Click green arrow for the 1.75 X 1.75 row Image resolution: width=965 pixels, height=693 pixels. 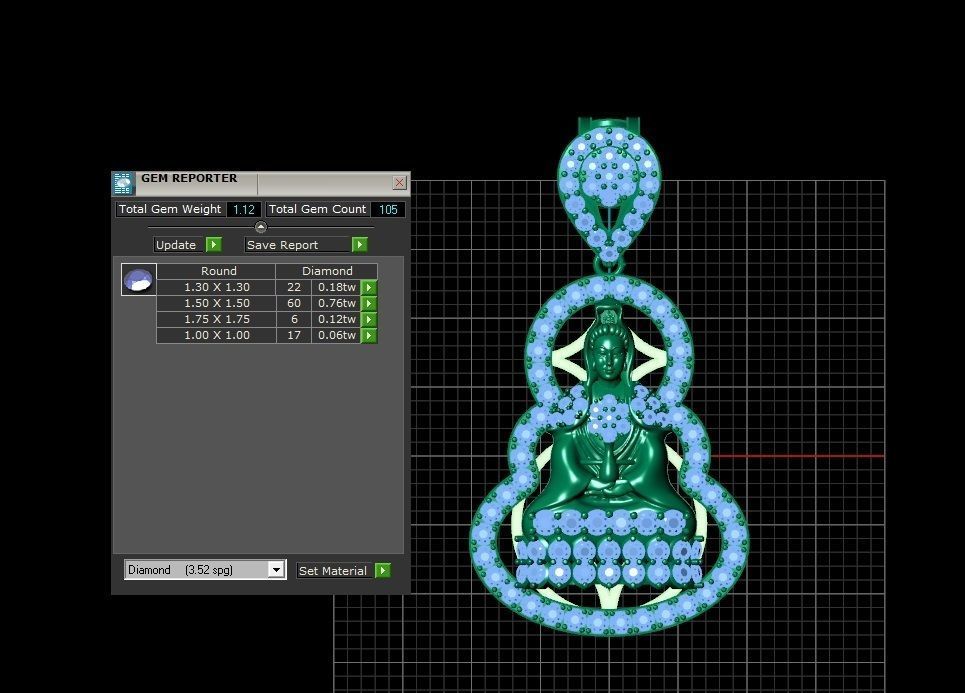(x=369, y=319)
